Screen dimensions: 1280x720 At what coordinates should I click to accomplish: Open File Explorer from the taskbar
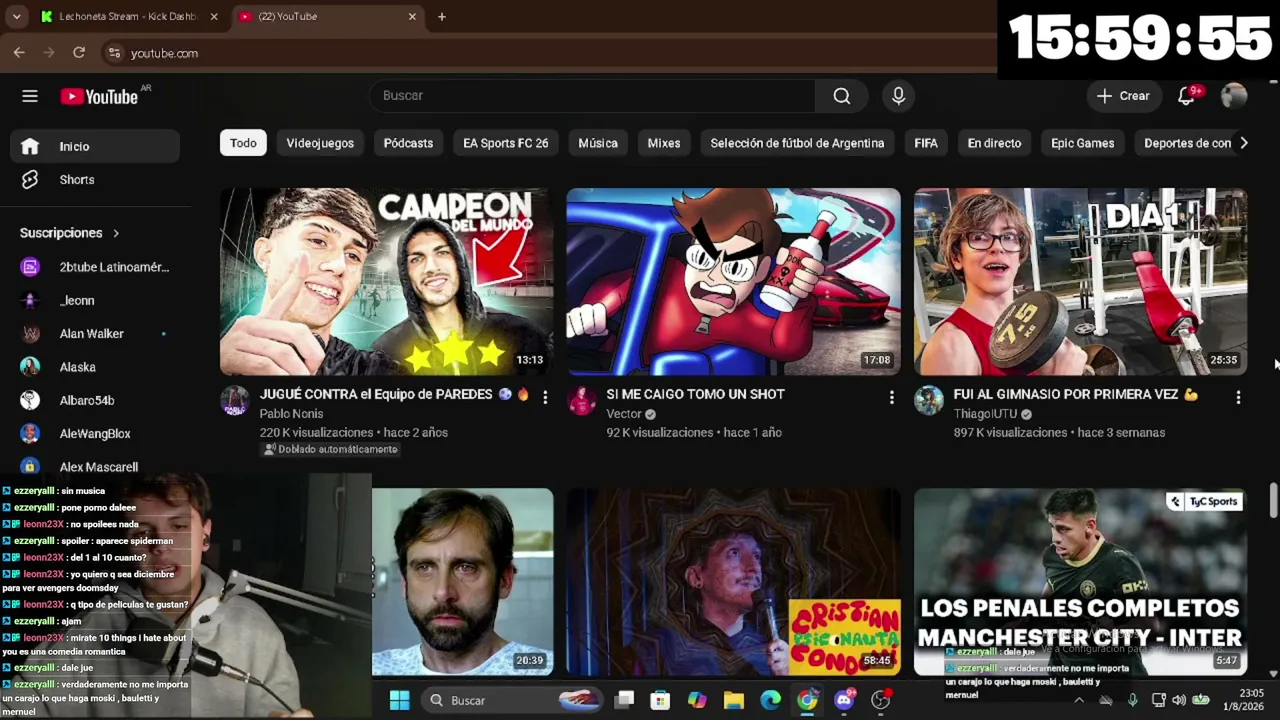point(734,700)
